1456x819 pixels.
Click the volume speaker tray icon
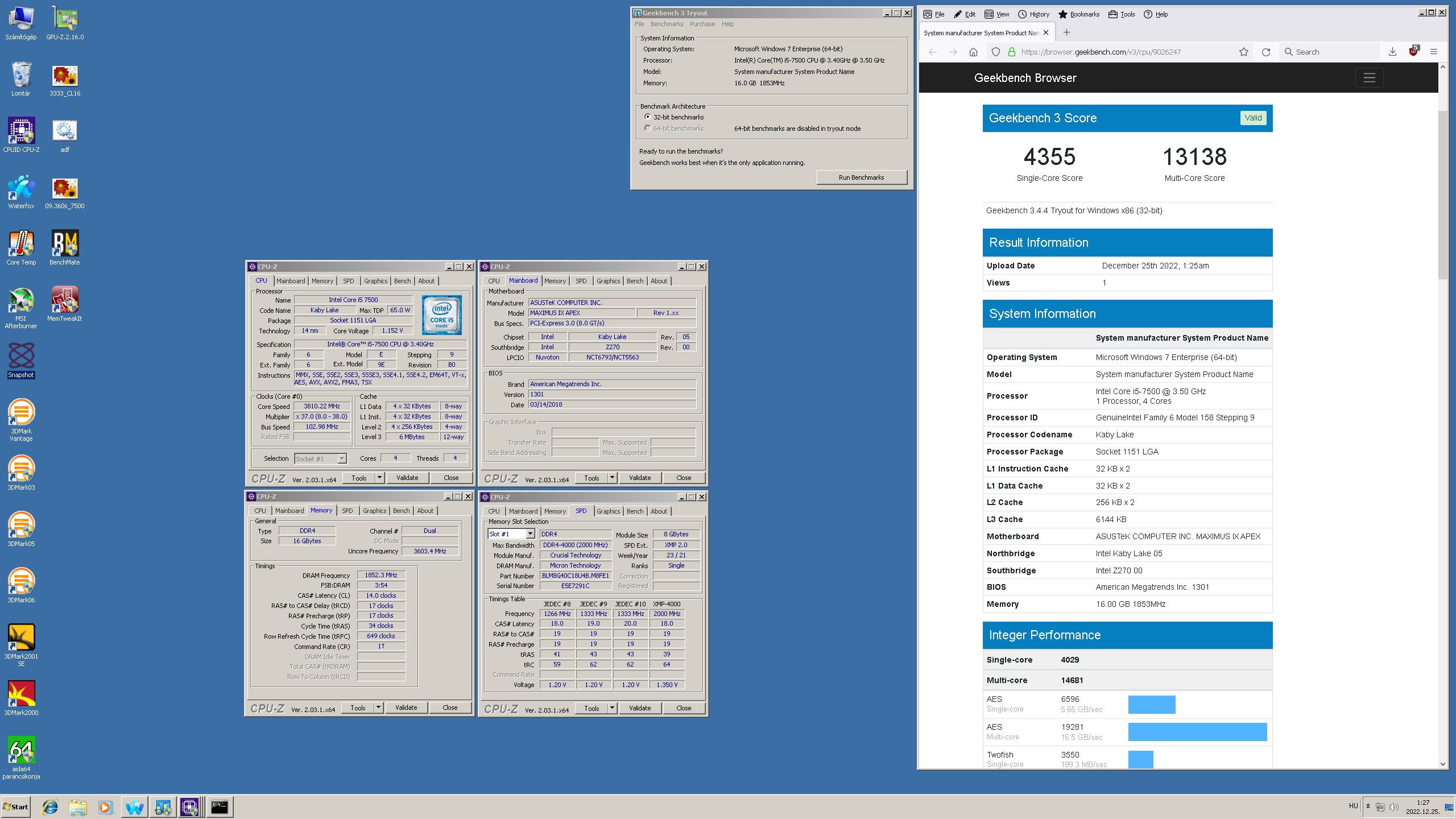1394,807
